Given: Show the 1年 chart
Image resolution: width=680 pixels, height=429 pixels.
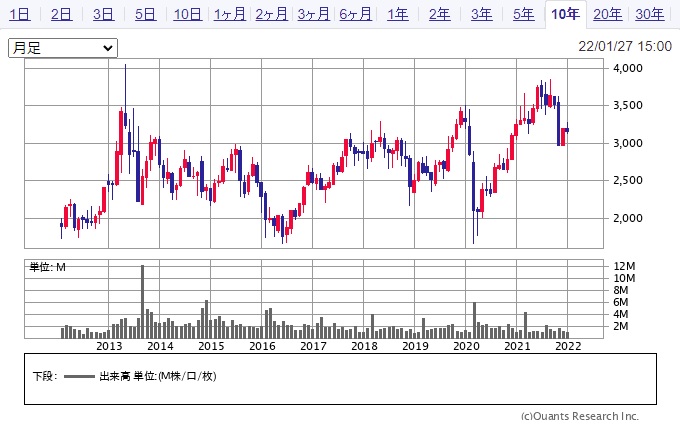Looking at the screenshot, I should tap(398, 14).
